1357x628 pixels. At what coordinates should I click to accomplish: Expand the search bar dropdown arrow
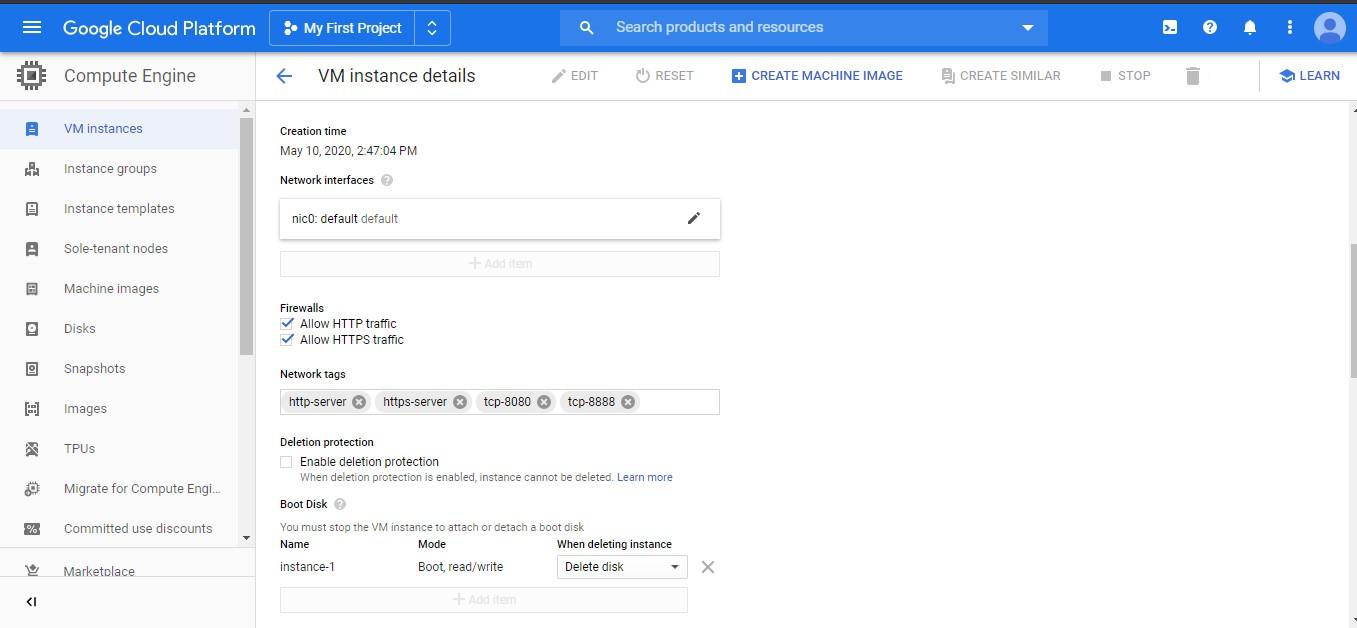coord(1027,28)
